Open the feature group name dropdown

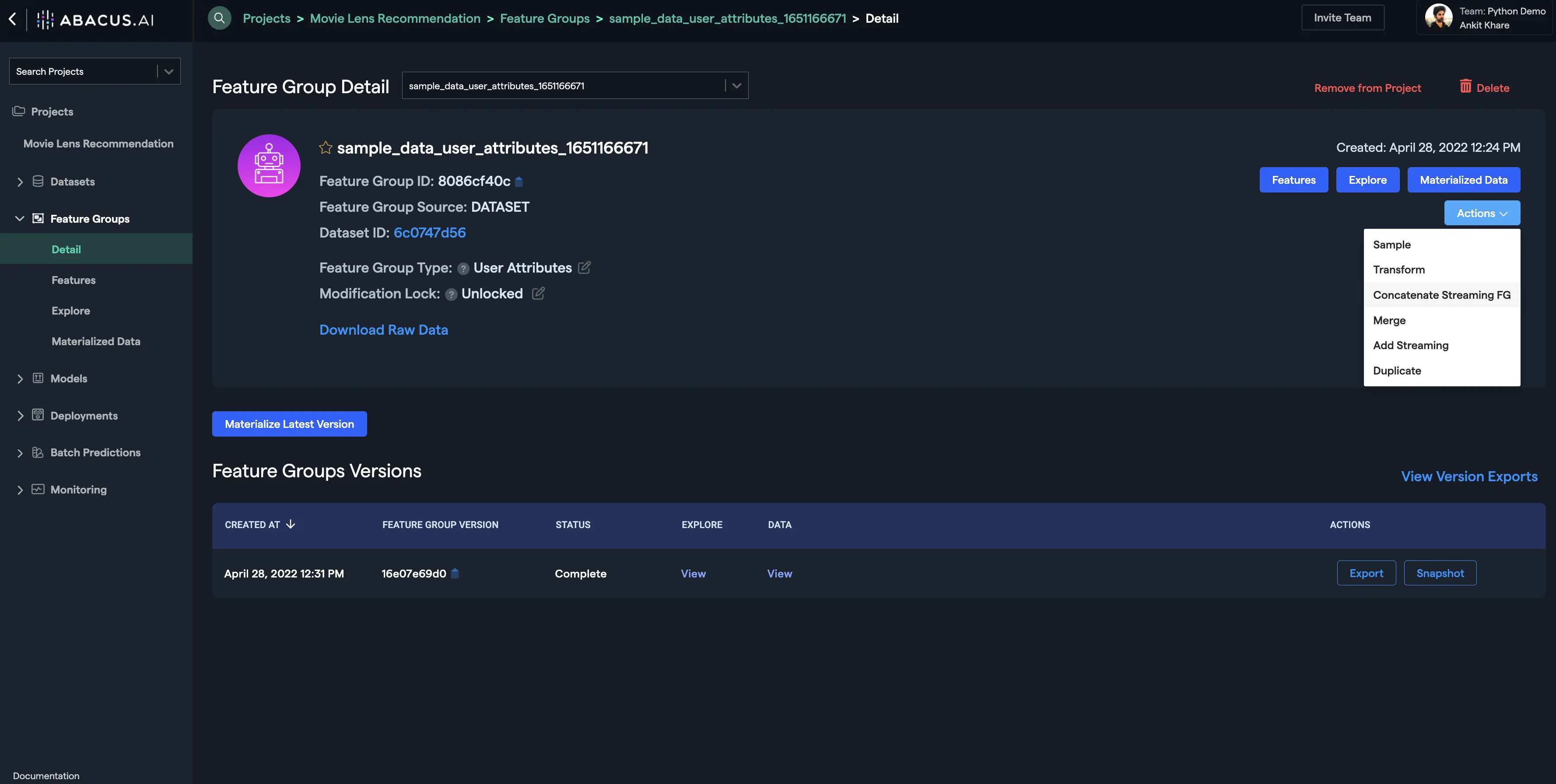(736, 86)
